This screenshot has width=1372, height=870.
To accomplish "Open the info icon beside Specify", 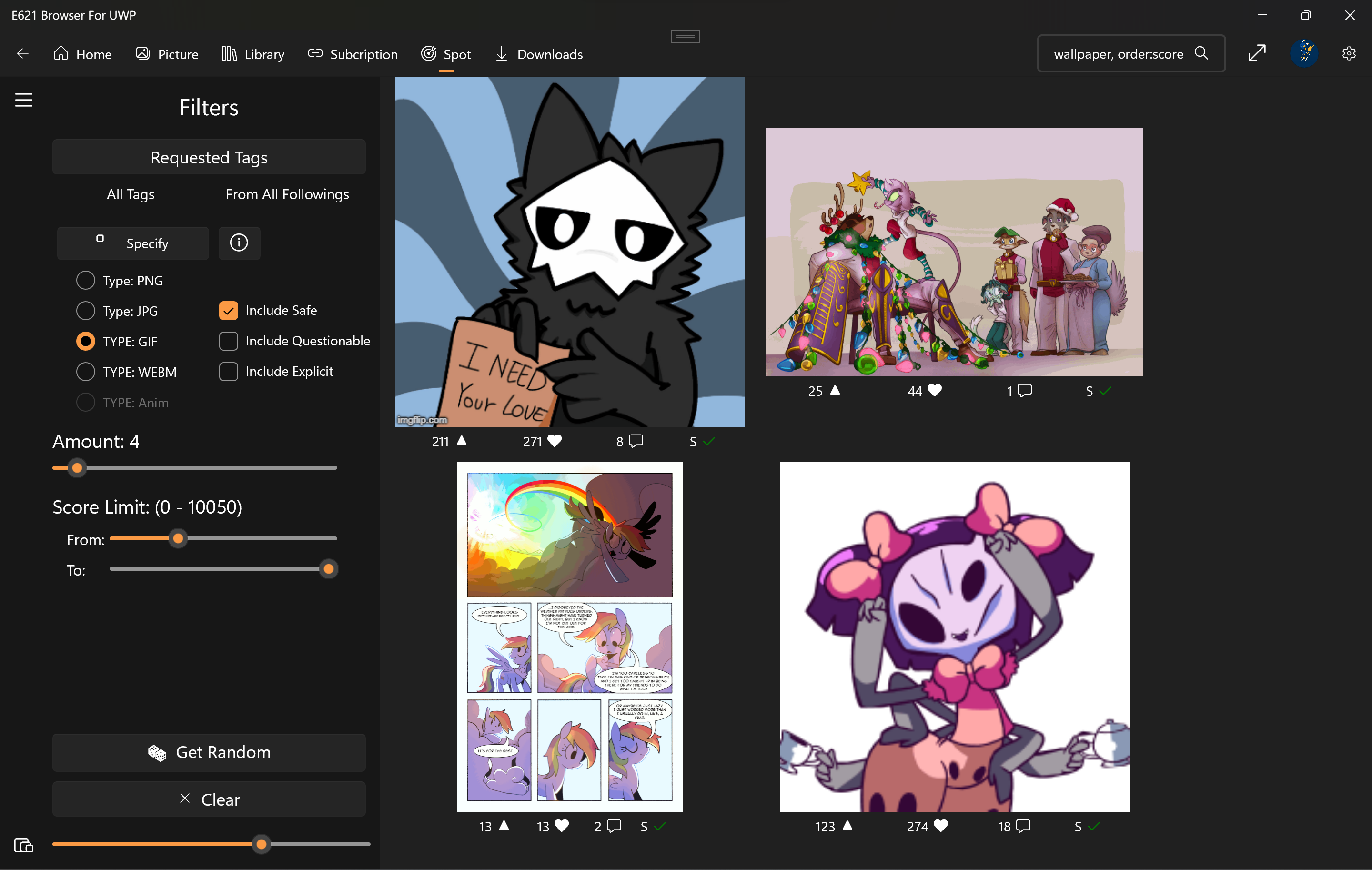I will pos(239,243).
